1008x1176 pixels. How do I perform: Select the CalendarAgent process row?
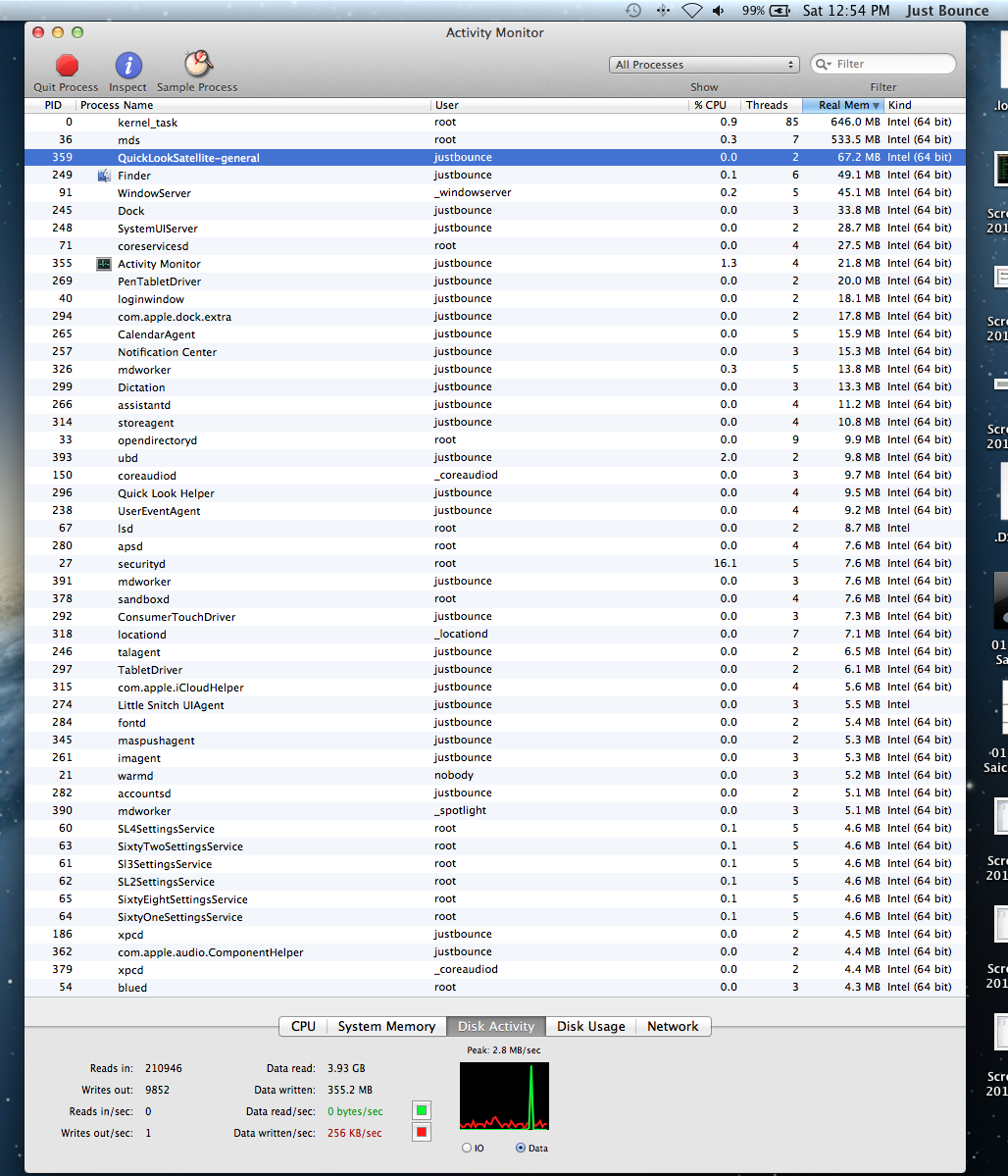tap(495, 333)
